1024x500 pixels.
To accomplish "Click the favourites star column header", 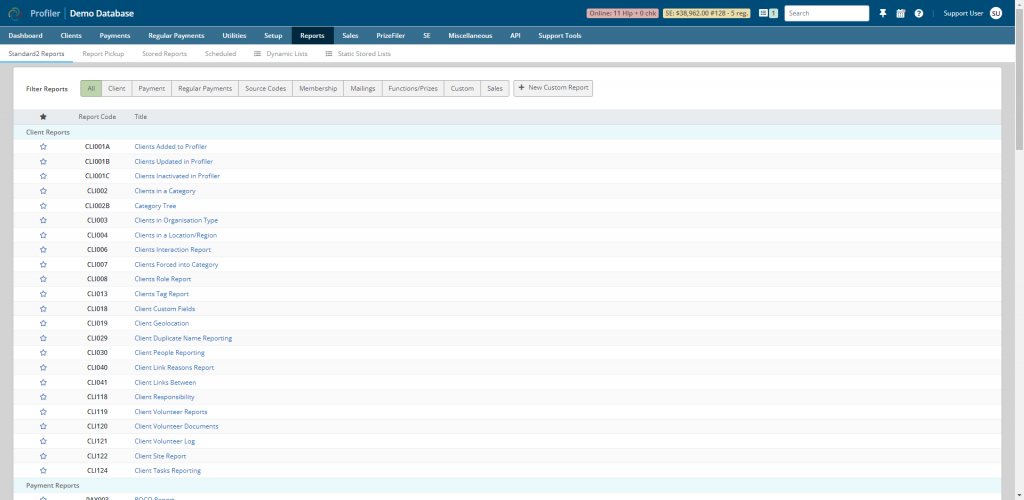I will pyautogui.click(x=43, y=117).
